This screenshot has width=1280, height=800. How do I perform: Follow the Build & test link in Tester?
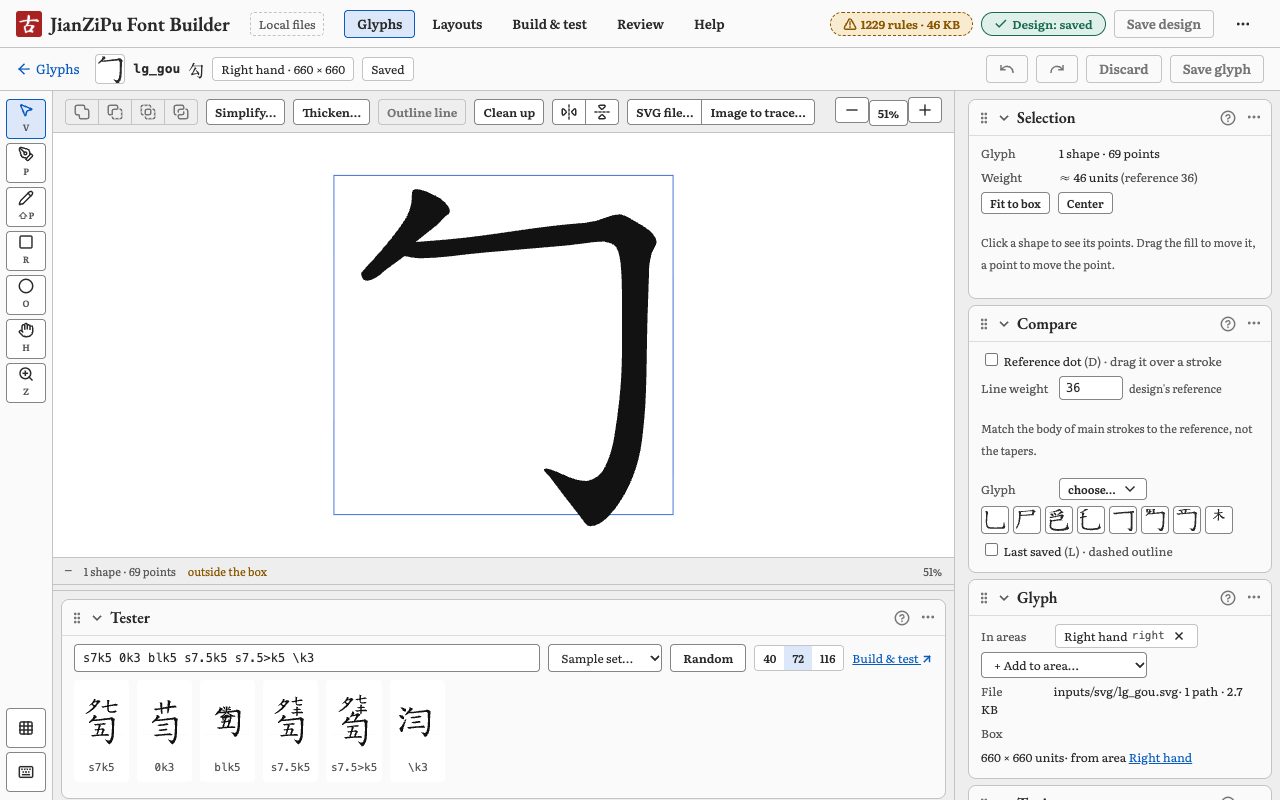892,659
